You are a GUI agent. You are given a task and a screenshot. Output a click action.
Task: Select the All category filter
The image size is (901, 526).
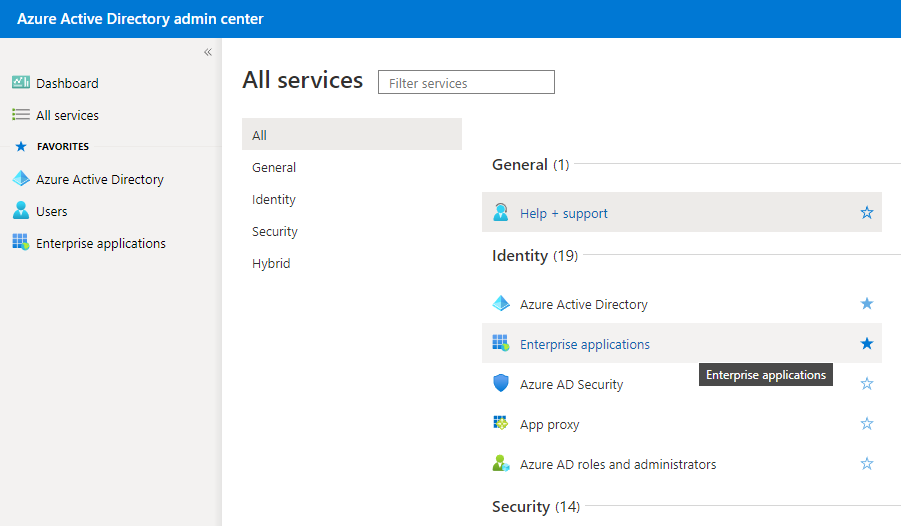coord(352,134)
